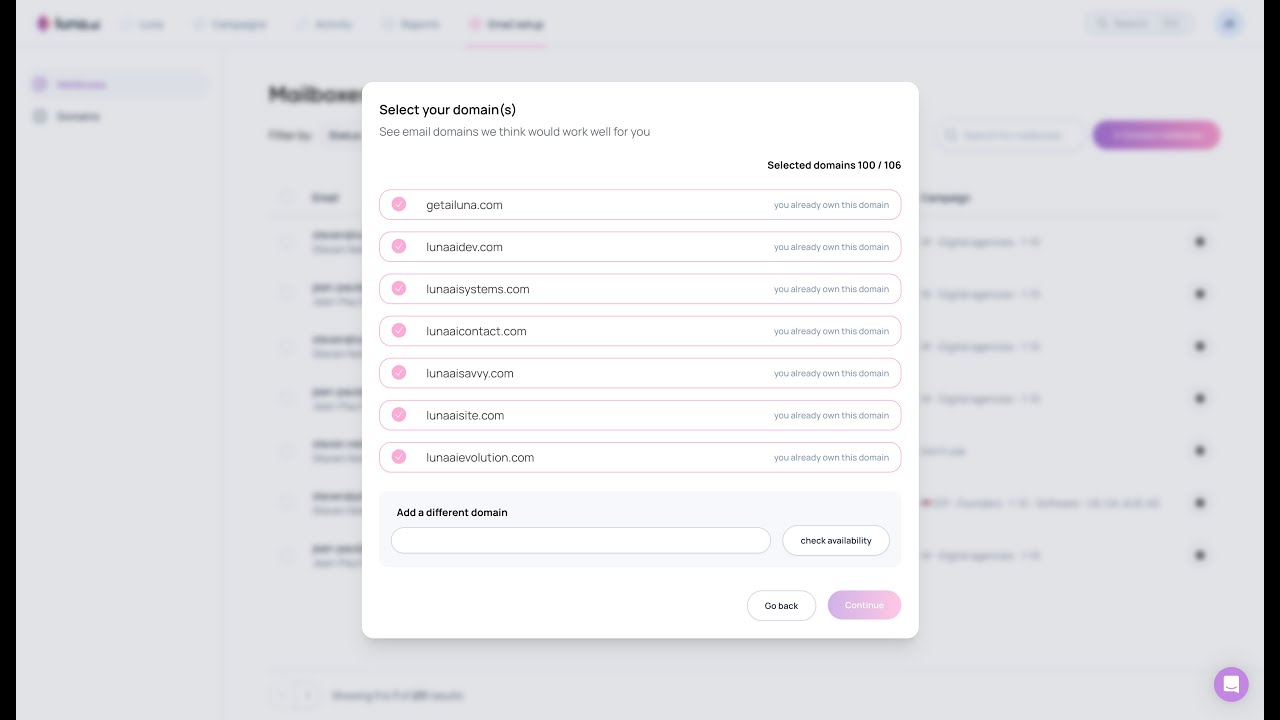Deselect the lunaaidev.com domain checkbox

point(399,246)
